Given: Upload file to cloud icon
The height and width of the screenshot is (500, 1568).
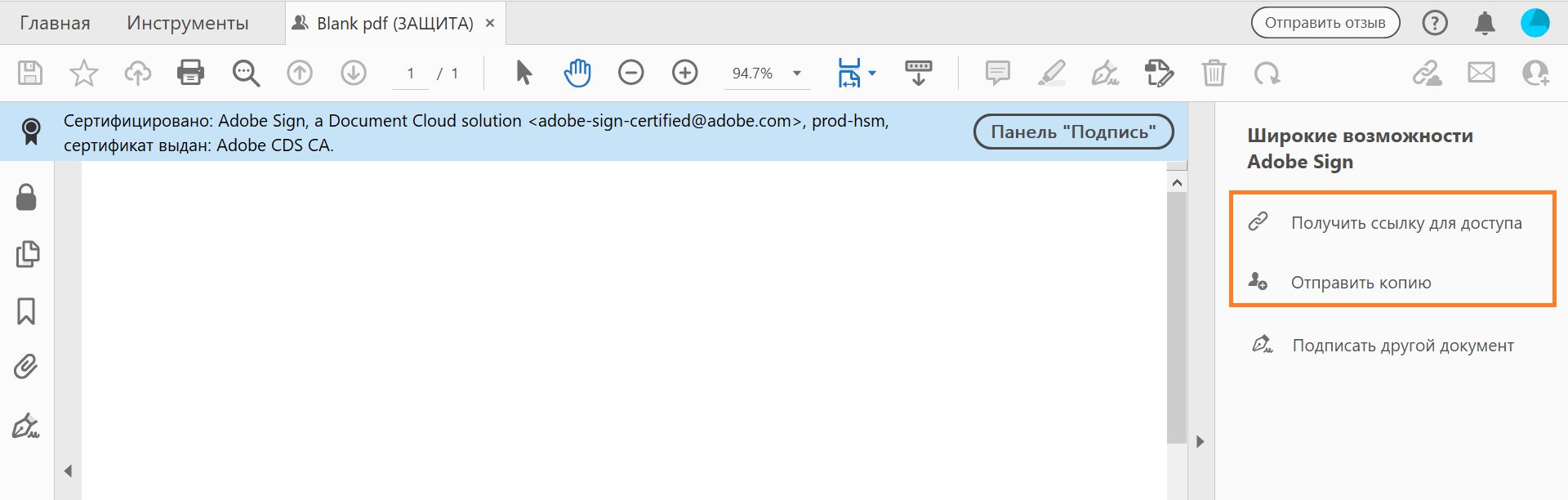Looking at the screenshot, I should [137, 73].
